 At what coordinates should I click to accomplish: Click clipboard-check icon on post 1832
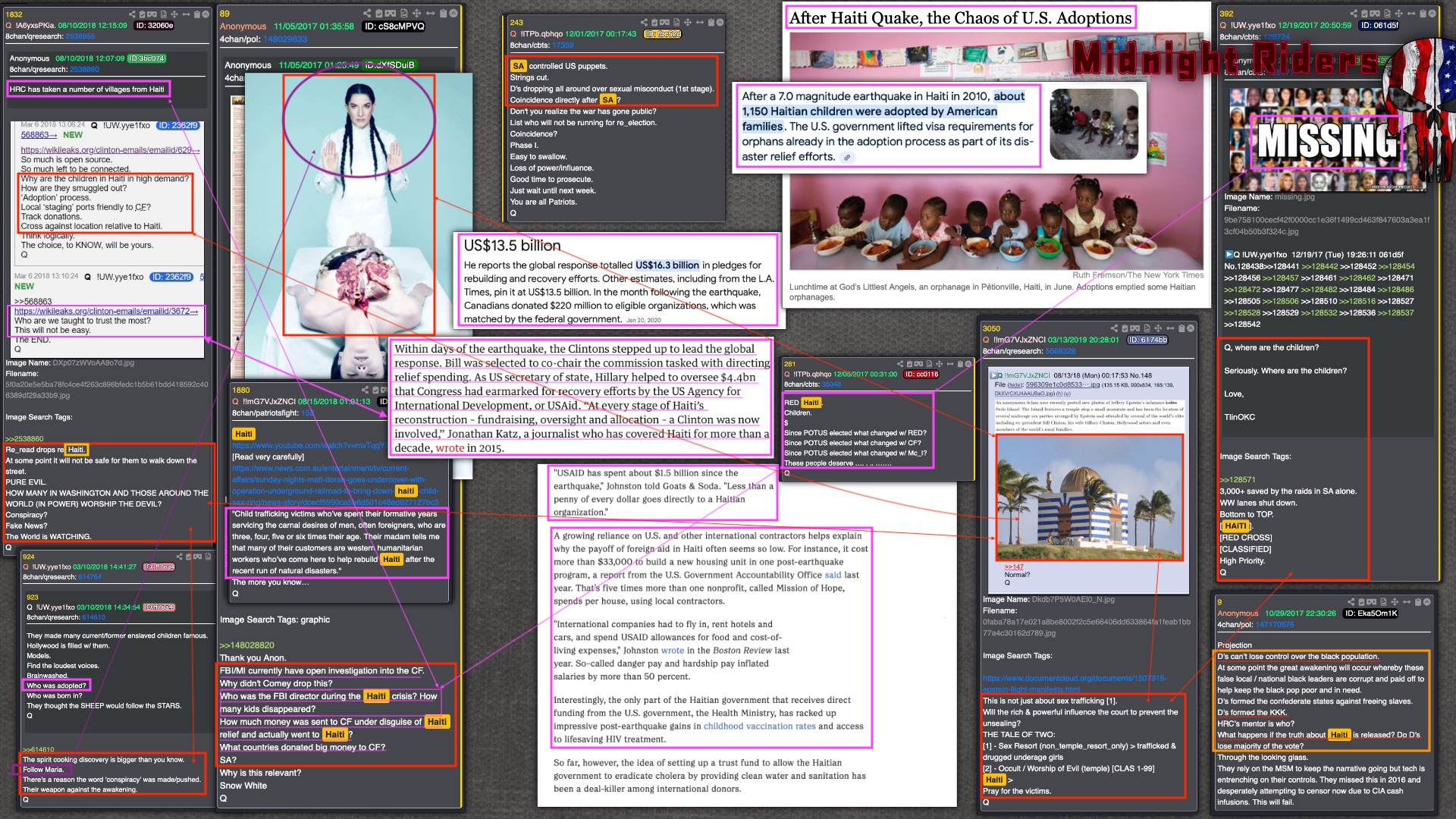pos(142,14)
